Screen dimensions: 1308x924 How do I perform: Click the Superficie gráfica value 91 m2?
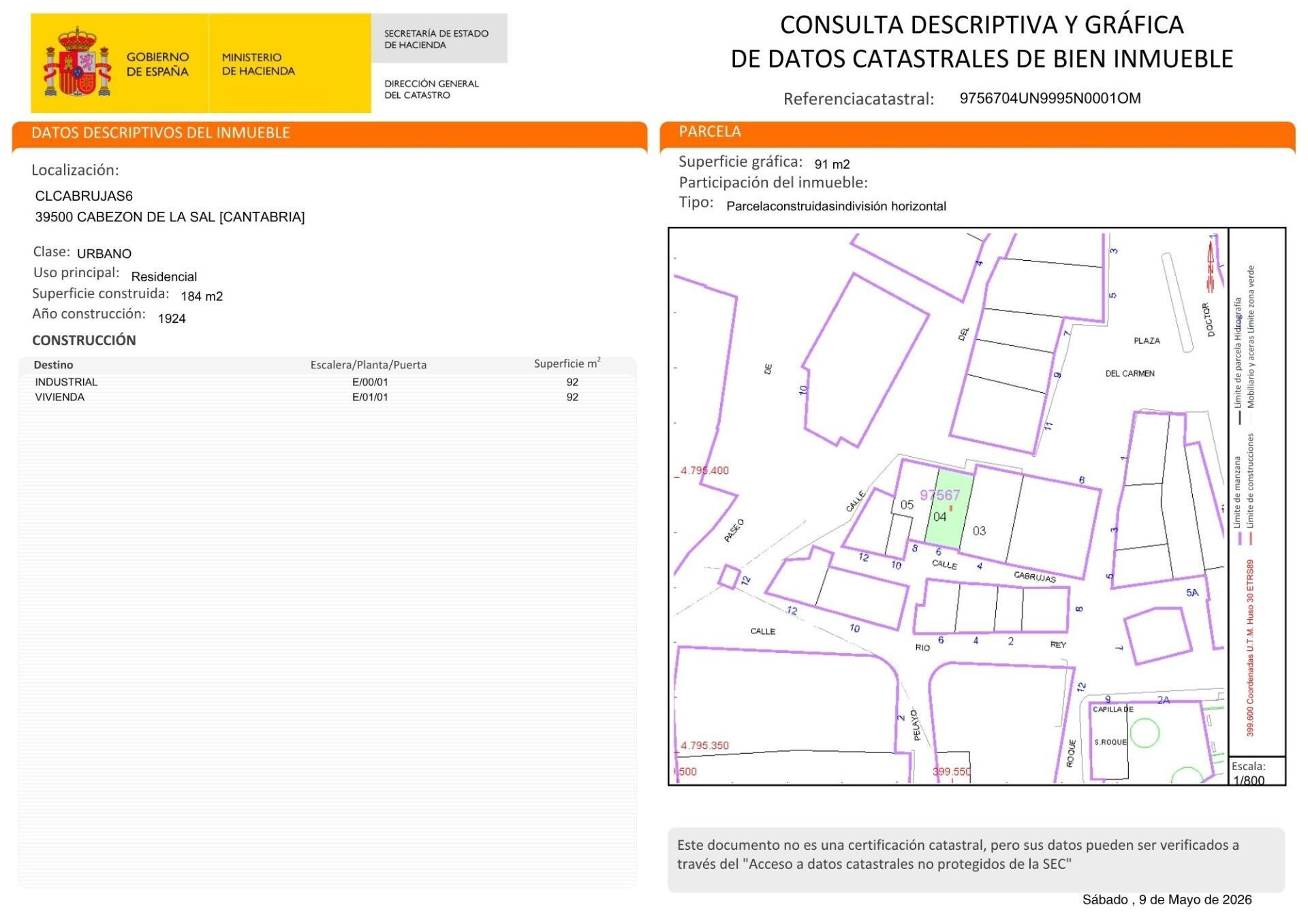click(832, 164)
